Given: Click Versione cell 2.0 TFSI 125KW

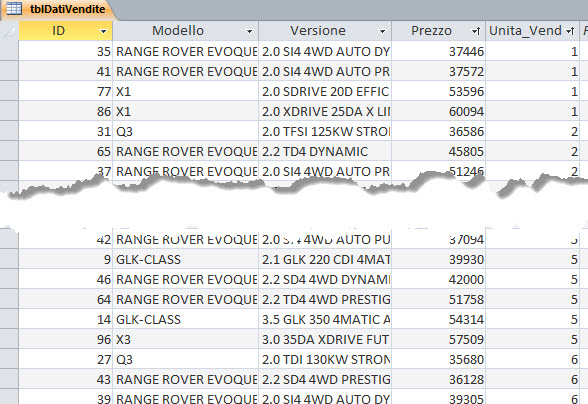Looking at the screenshot, I should (325, 131).
